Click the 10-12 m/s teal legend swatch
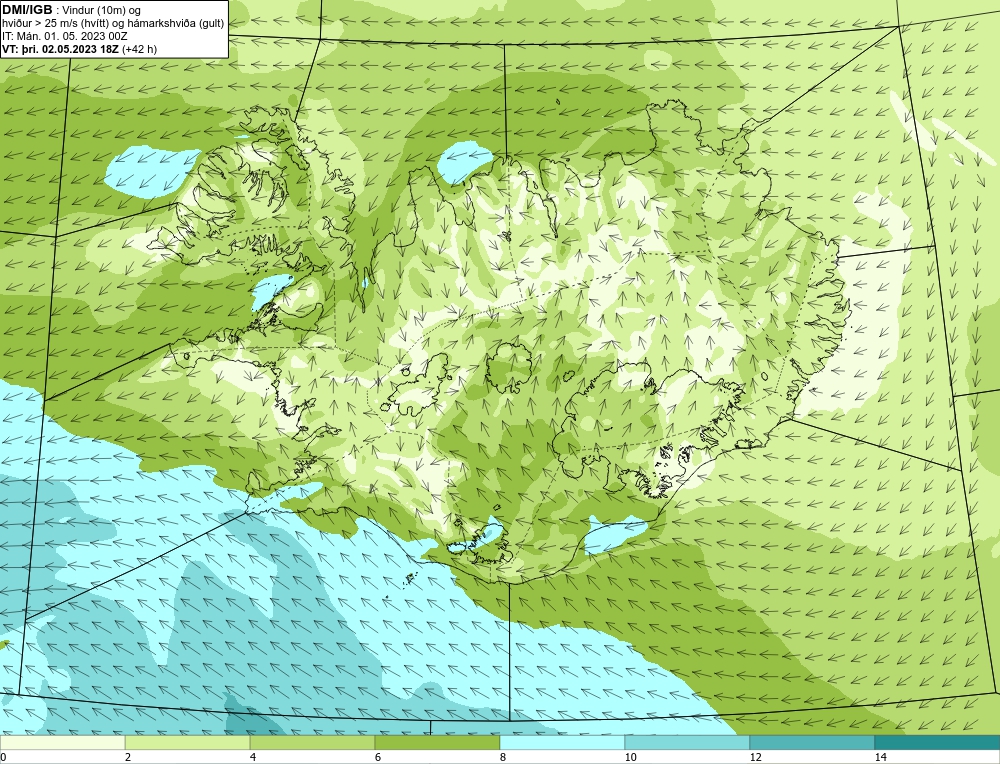 (x=688, y=742)
